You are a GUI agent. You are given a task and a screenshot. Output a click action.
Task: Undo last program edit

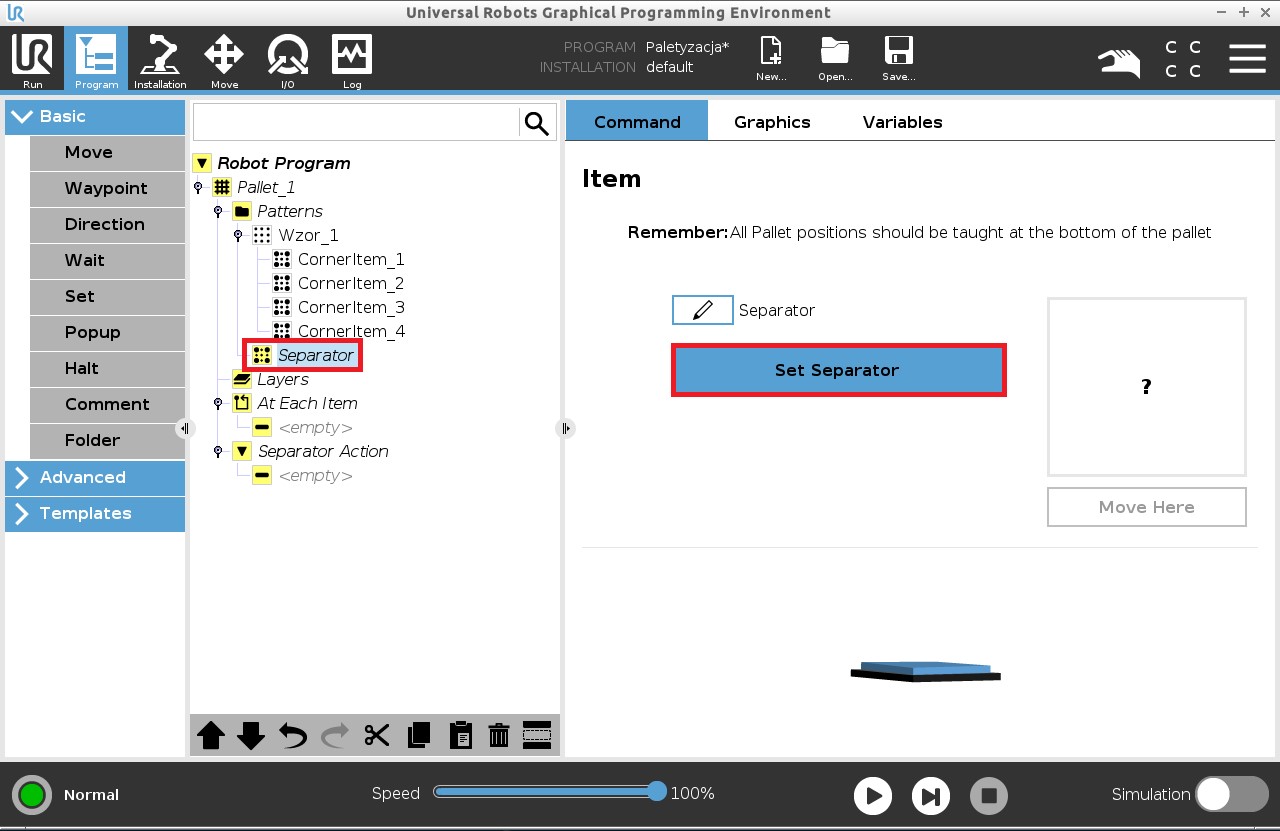click(x=293, y=736)
